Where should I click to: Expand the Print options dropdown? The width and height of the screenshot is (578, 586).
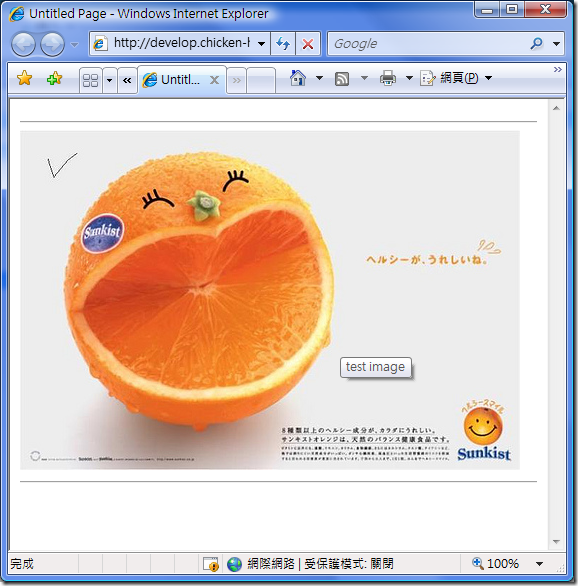(409, 78)
